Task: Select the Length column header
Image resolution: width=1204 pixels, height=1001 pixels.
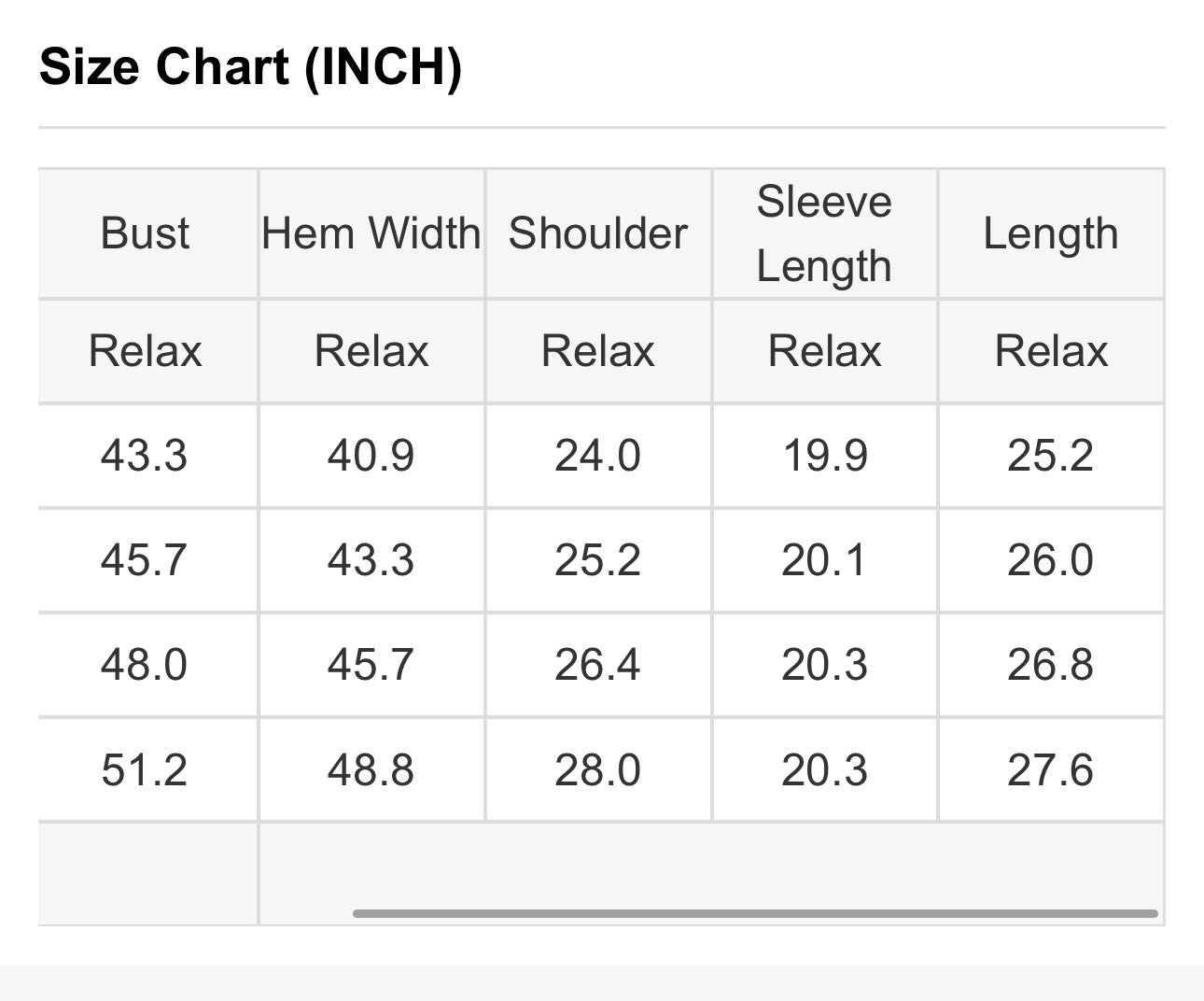Action: [1051, 233]
